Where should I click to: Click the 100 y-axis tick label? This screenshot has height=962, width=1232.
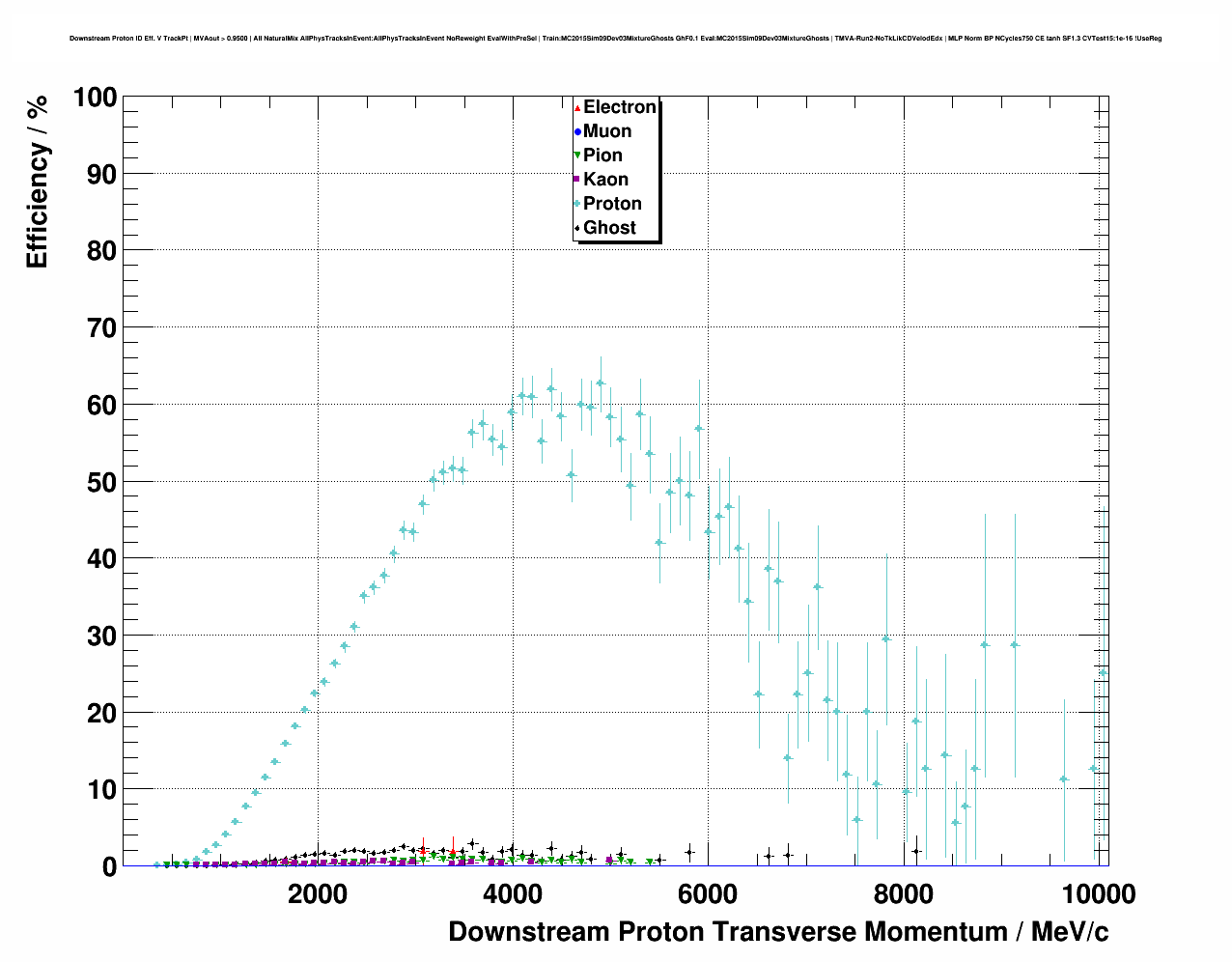pos(94,98)
